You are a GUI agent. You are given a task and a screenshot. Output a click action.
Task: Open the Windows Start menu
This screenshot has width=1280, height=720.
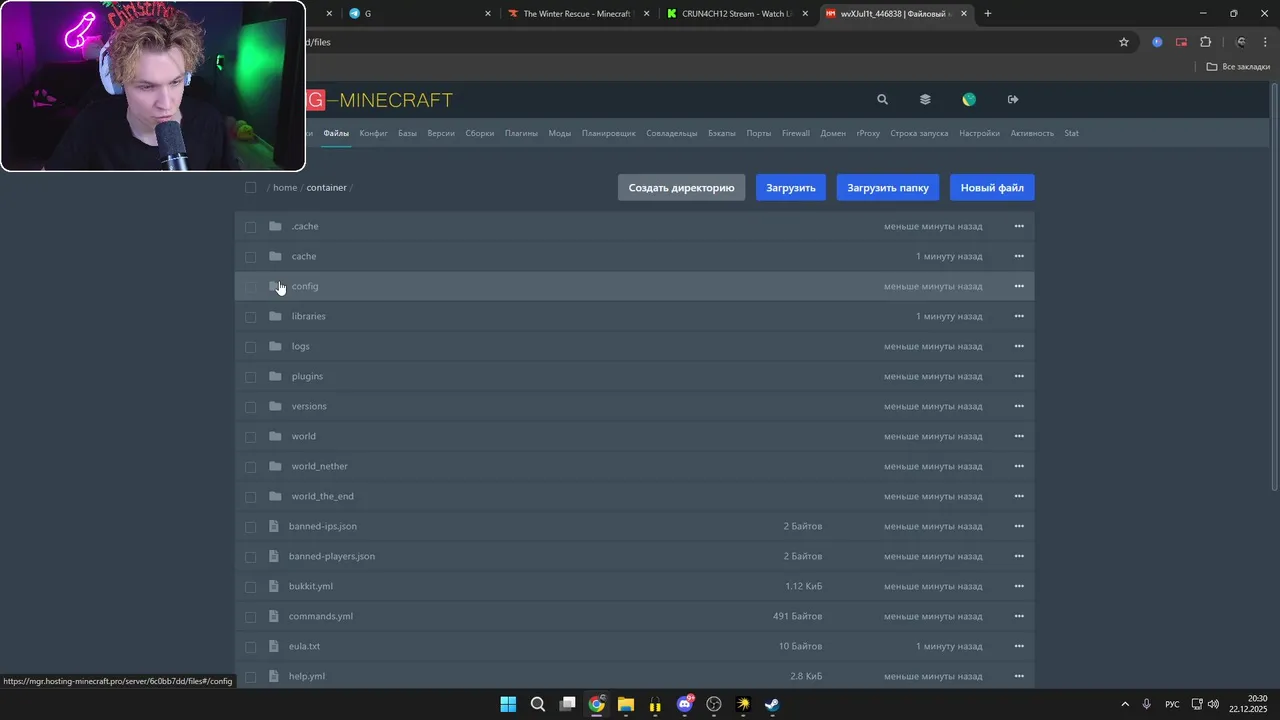[x=508, y=704]
